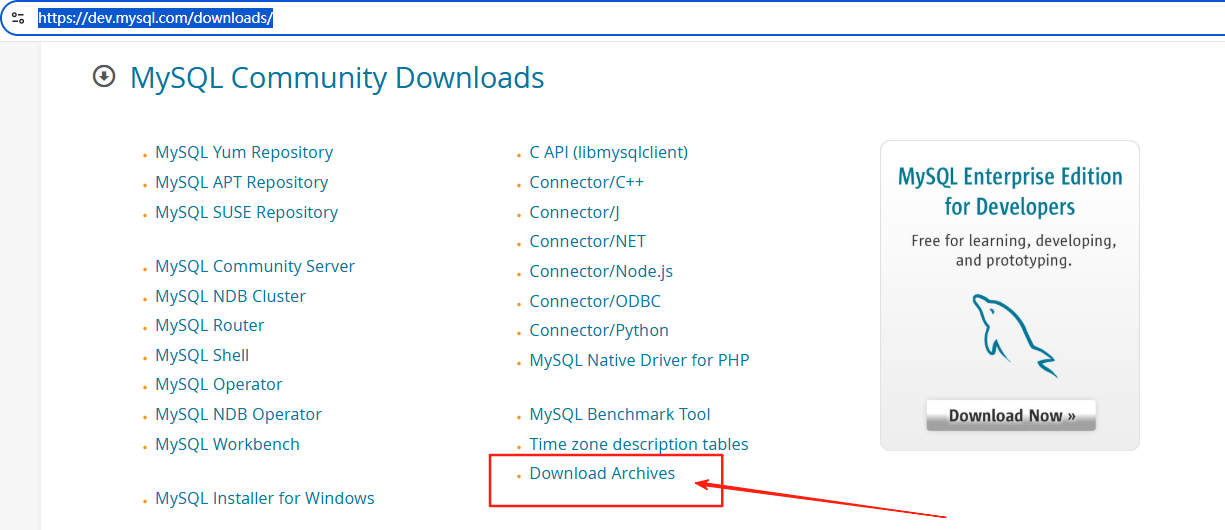Open MySQL Native Driver for PHP link
Viewport: 1225px width, 530px height.
tap(639, 360)
